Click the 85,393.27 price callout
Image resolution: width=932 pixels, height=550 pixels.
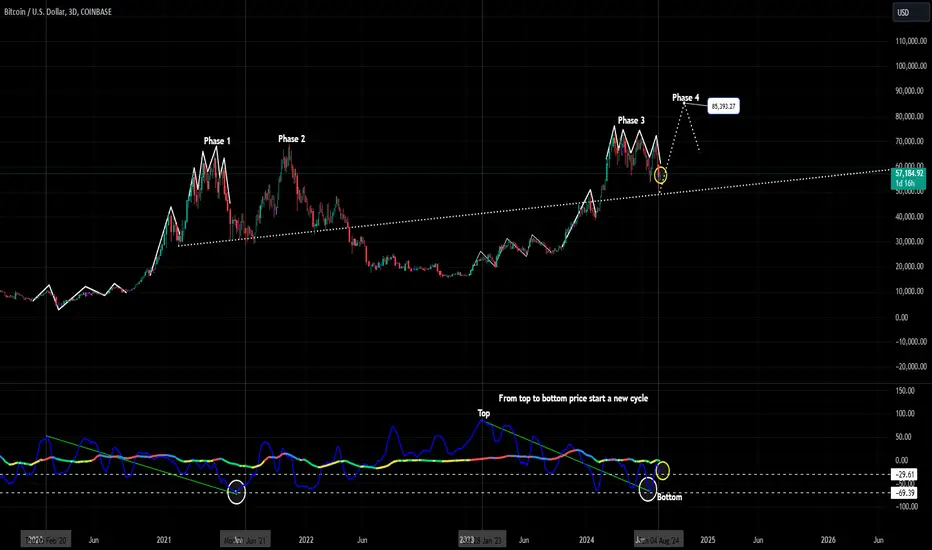[x=723, y=106]
